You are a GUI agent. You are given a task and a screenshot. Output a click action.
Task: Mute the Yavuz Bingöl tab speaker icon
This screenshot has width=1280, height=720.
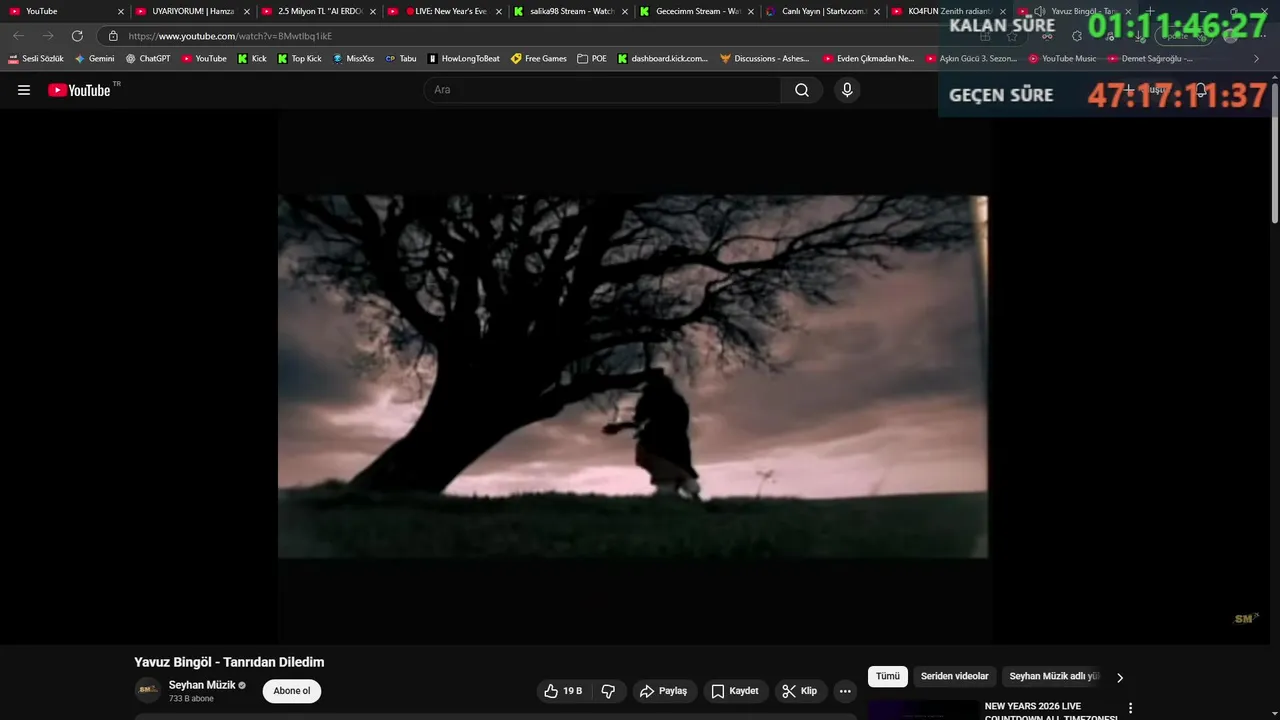pos(1040,11)
